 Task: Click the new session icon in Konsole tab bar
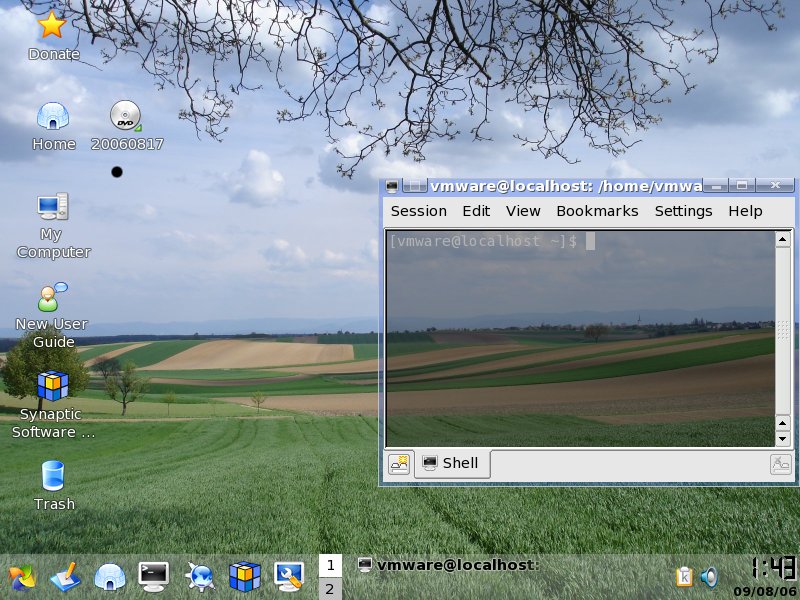point(399,464)
